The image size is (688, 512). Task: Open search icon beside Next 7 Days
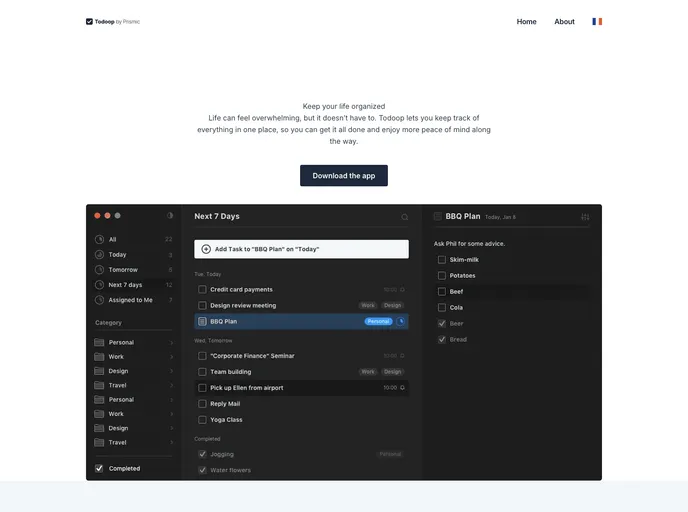pos(405,217)
